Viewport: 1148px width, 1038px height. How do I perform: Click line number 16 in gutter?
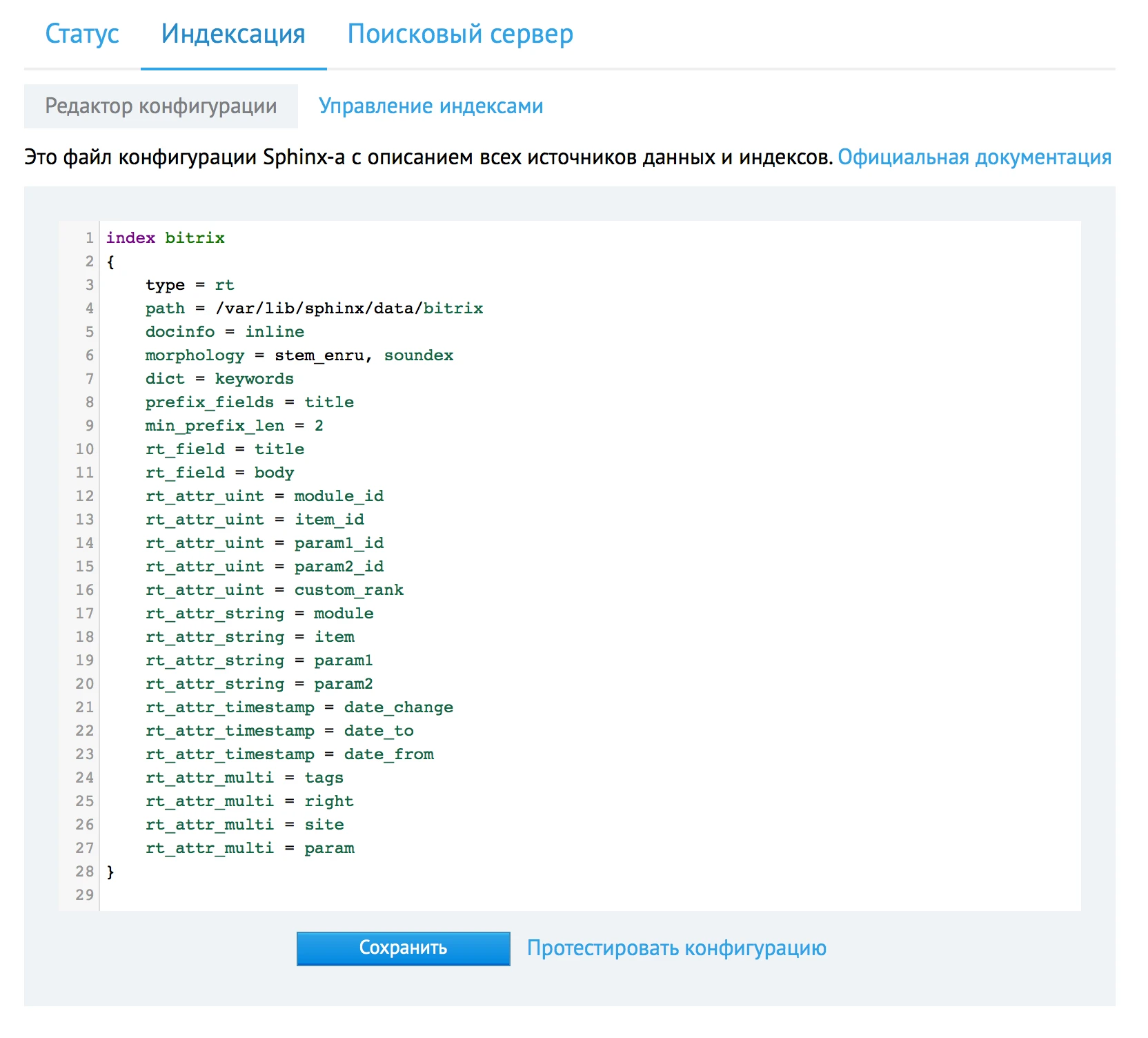tap(84, 590)
